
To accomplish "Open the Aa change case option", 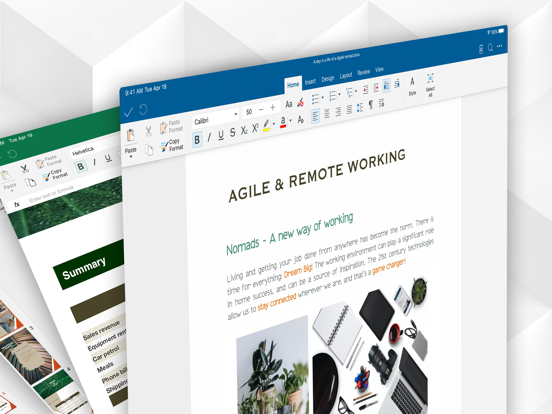I will (x=289, y=104).
